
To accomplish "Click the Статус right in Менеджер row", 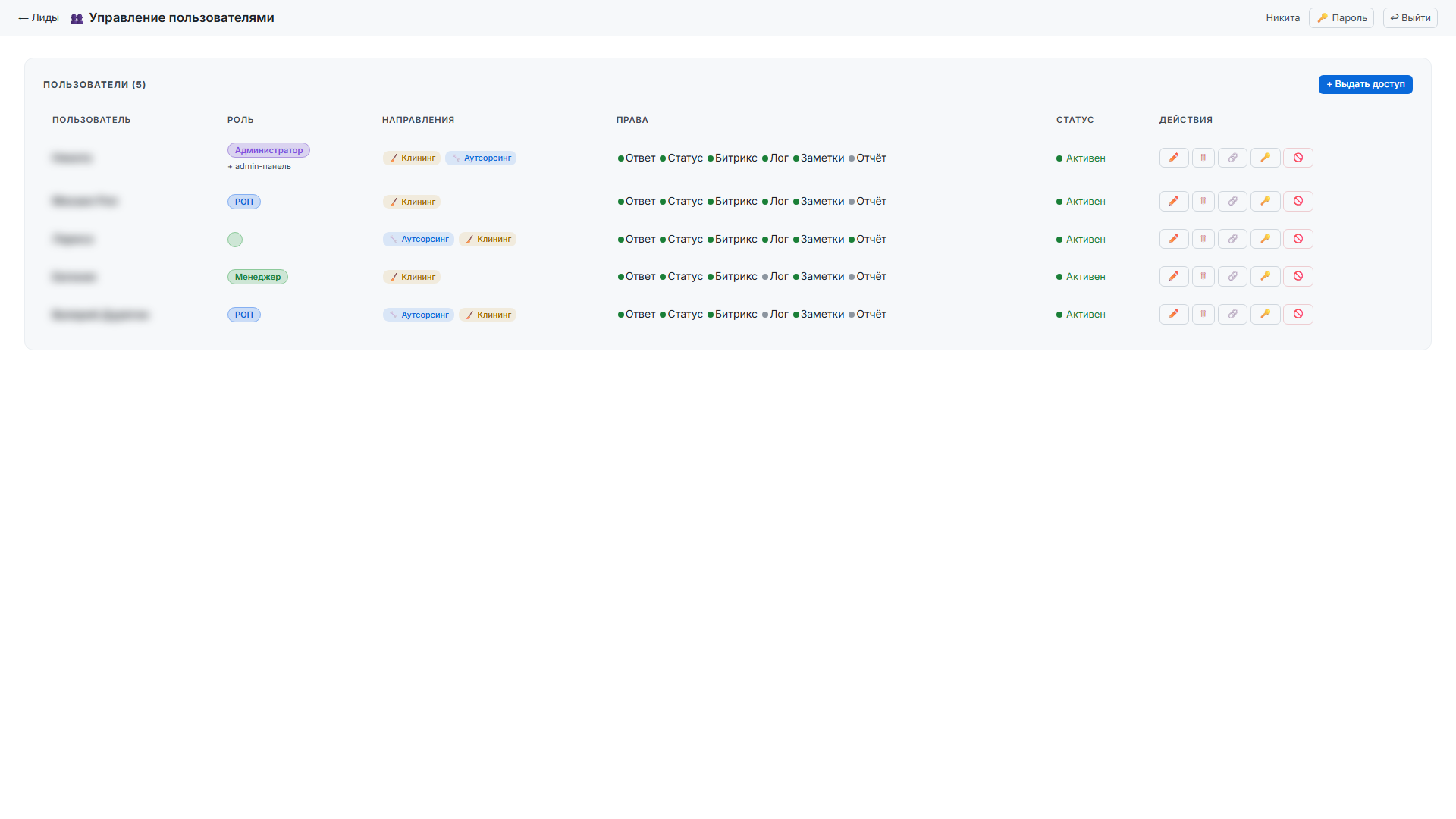I will [x=681, y=276].
